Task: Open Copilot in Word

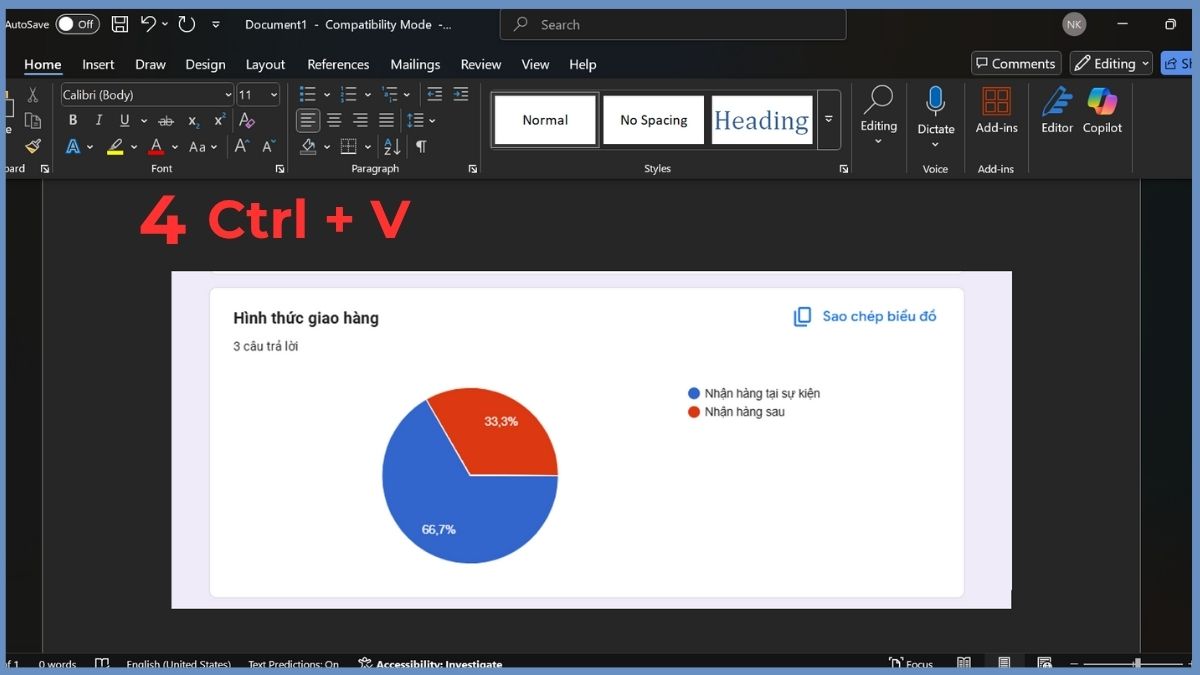Action: click(1102, 110)
